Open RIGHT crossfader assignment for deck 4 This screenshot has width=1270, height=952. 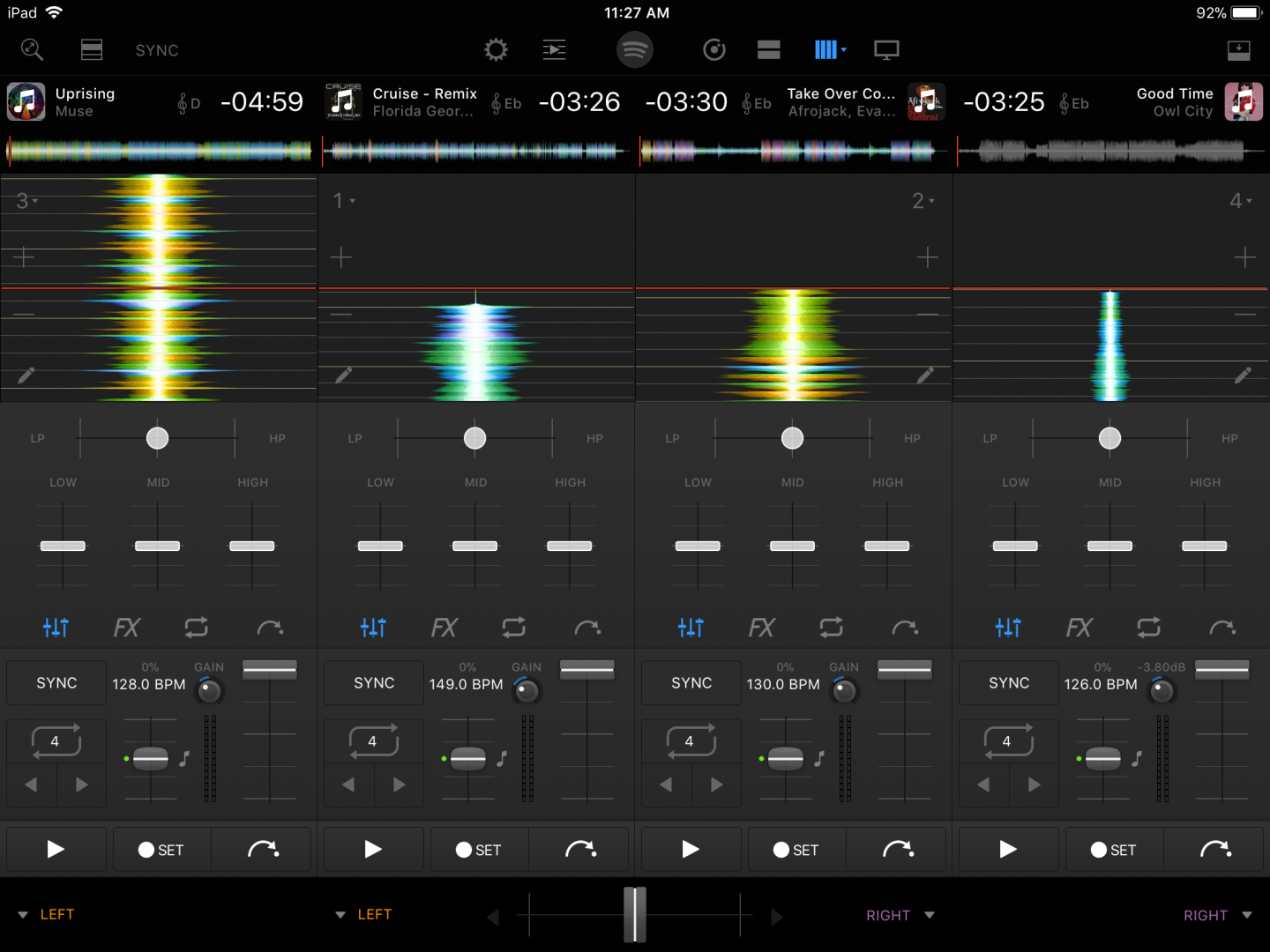pyautogui.click(x=1218, y=915)
